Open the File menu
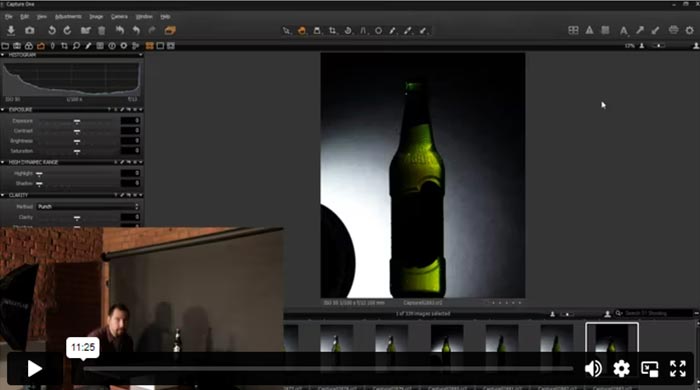Screen dimensions: 700x390 coord(8,17)
